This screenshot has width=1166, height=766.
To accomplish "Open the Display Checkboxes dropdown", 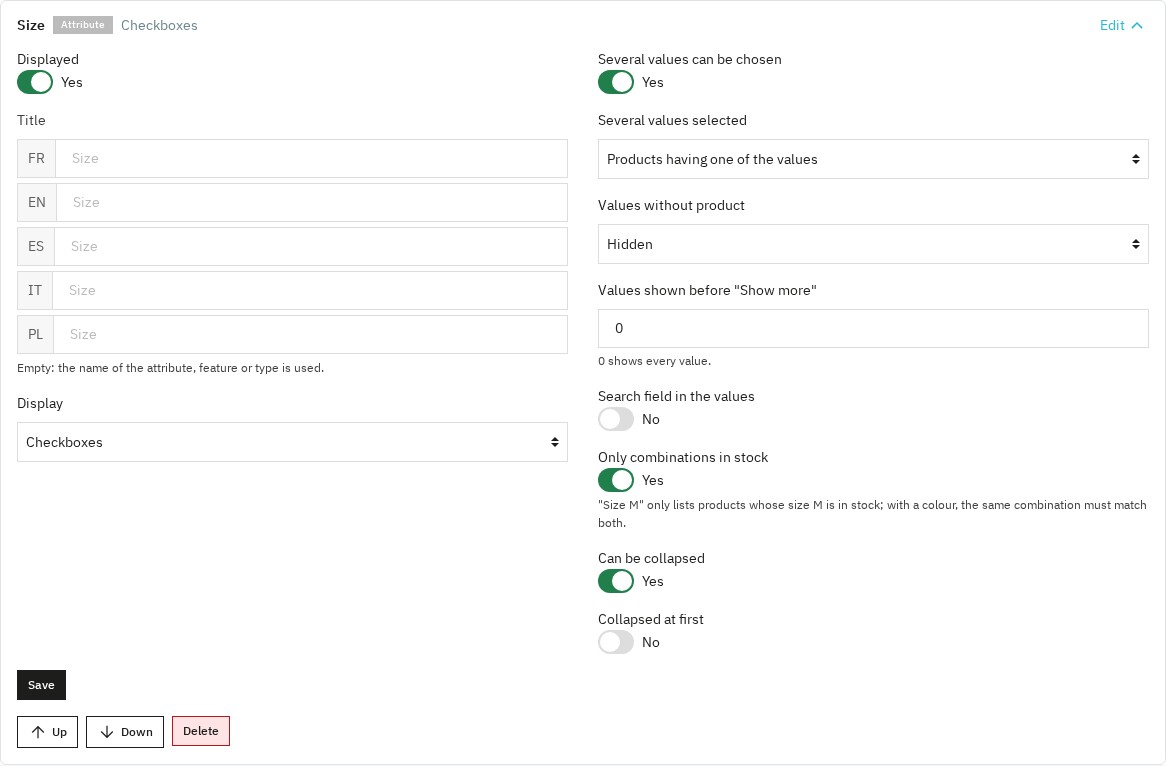I will [292, 442].
